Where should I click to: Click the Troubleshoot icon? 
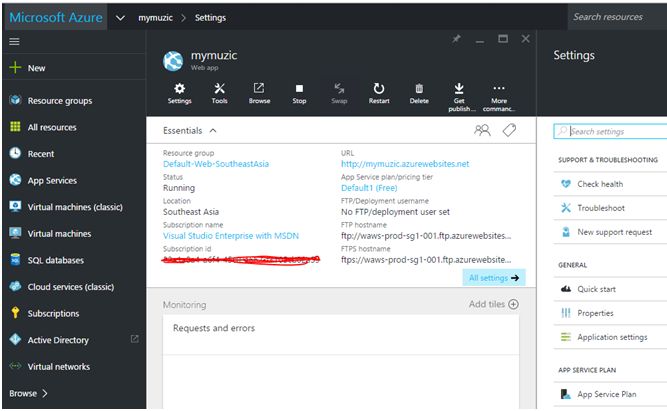(x=566, y=208)
